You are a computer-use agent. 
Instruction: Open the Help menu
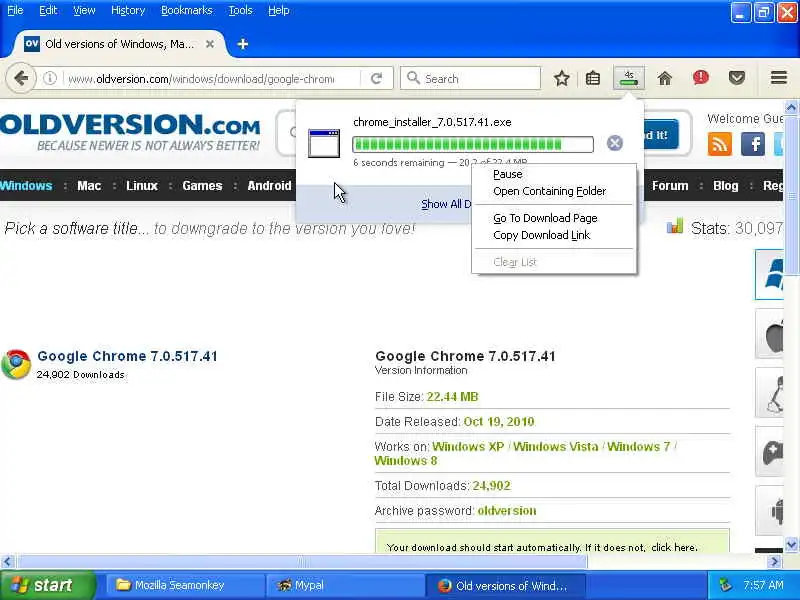279,10
